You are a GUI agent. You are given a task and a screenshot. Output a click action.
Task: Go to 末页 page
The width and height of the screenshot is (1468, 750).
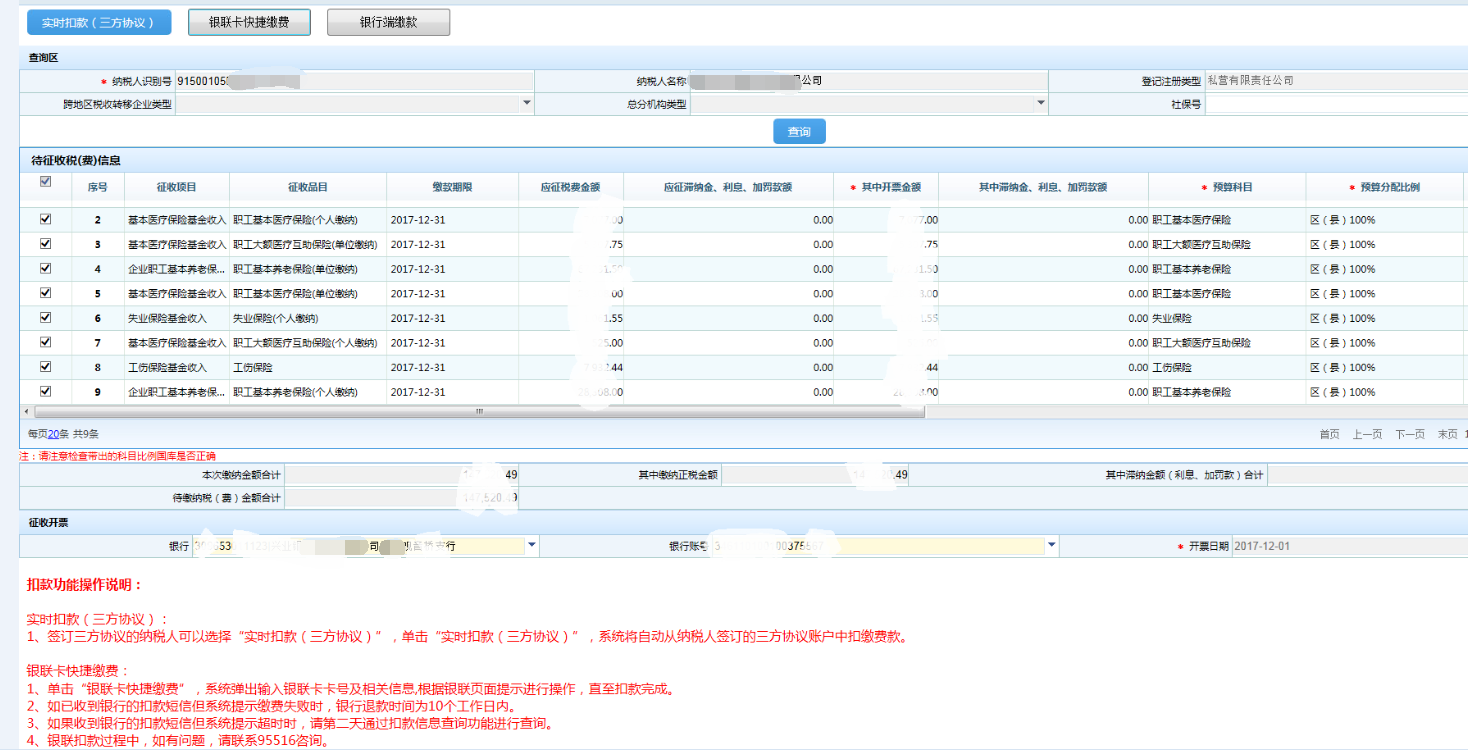[1447, 434]
